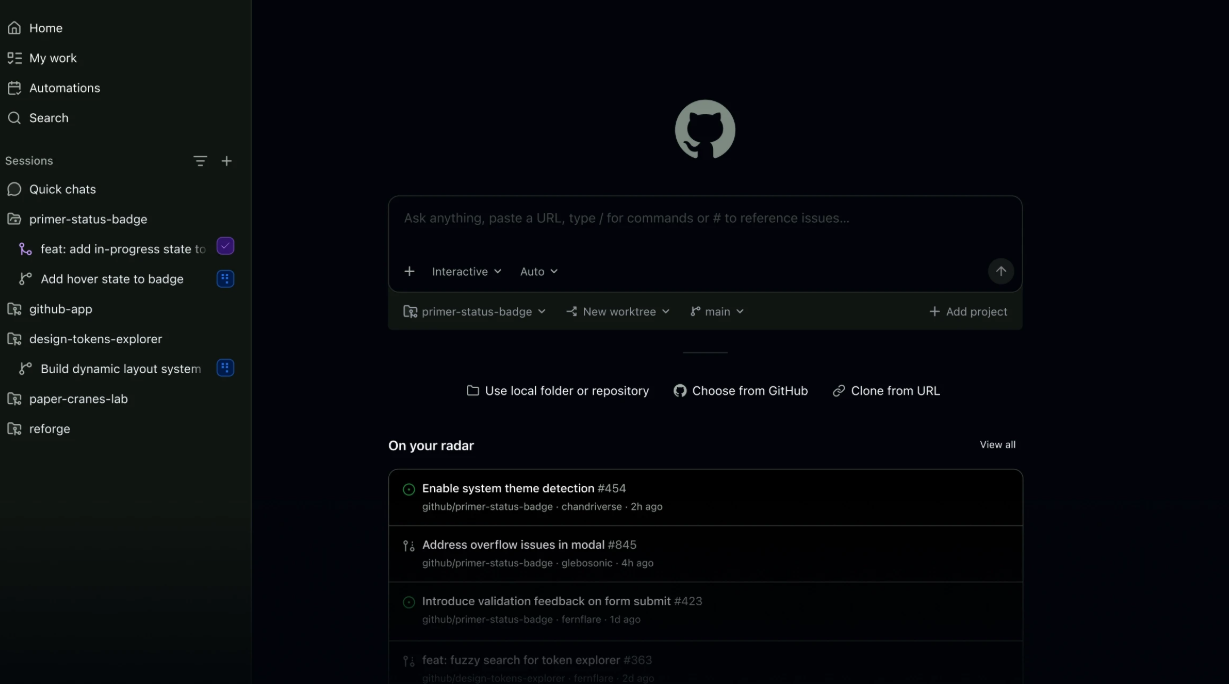Open the Interactive mode dropdown
The height and width of the screenshot is (684, 1229).
[467, 271]
